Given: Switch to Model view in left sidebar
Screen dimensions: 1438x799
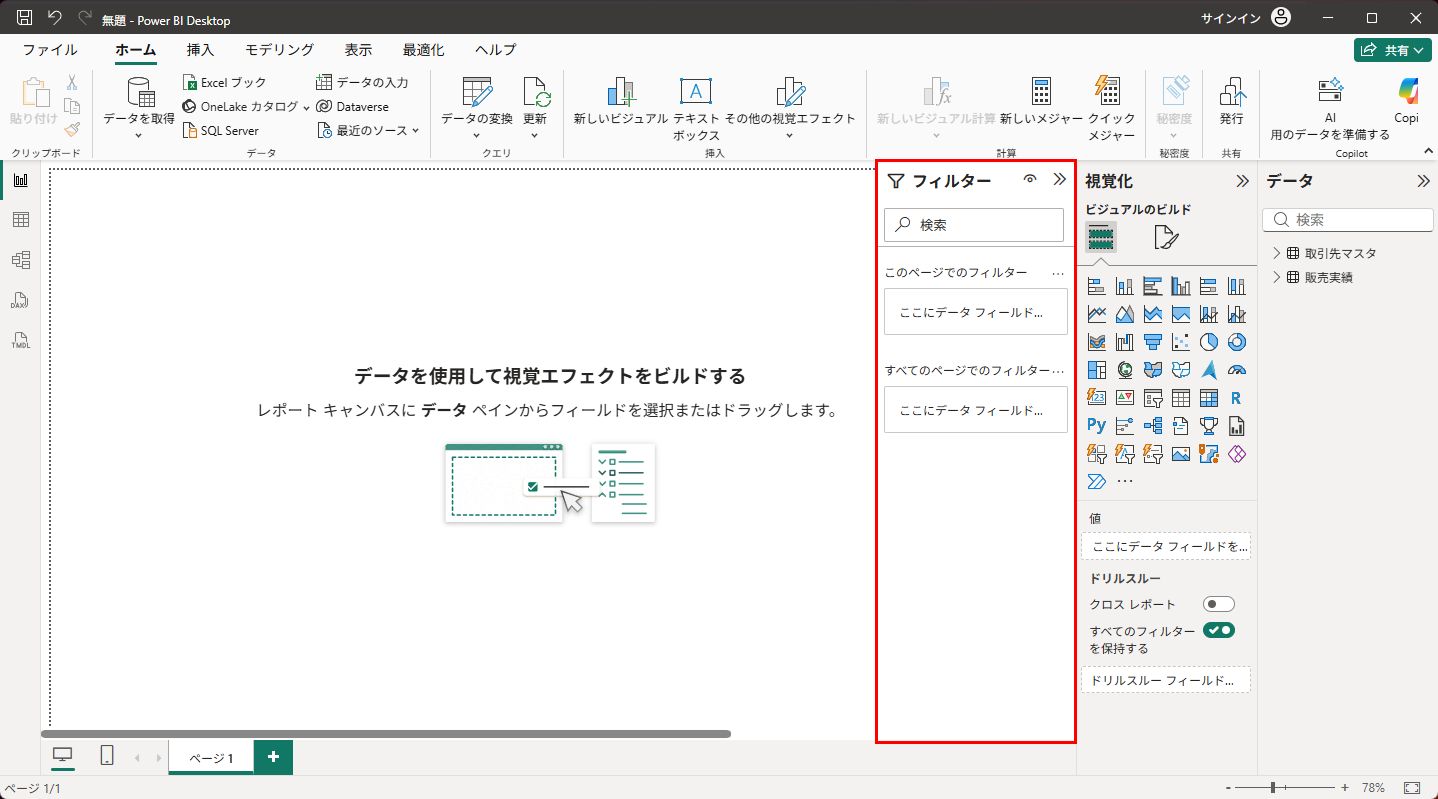Looking at the screenshot, I should (x=21, y=260).
